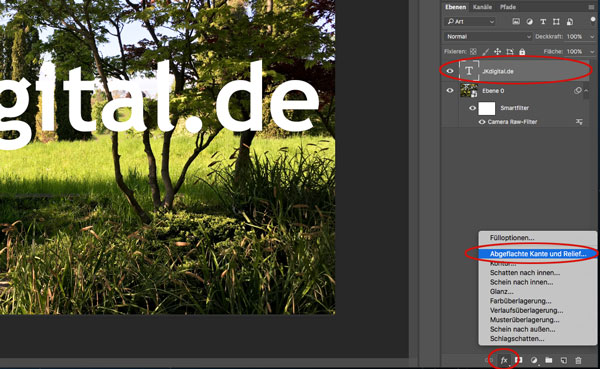The width and height of the screenshot is (600, 369).
Task: Lock image pixels brush icon
Action: [485, 51]
